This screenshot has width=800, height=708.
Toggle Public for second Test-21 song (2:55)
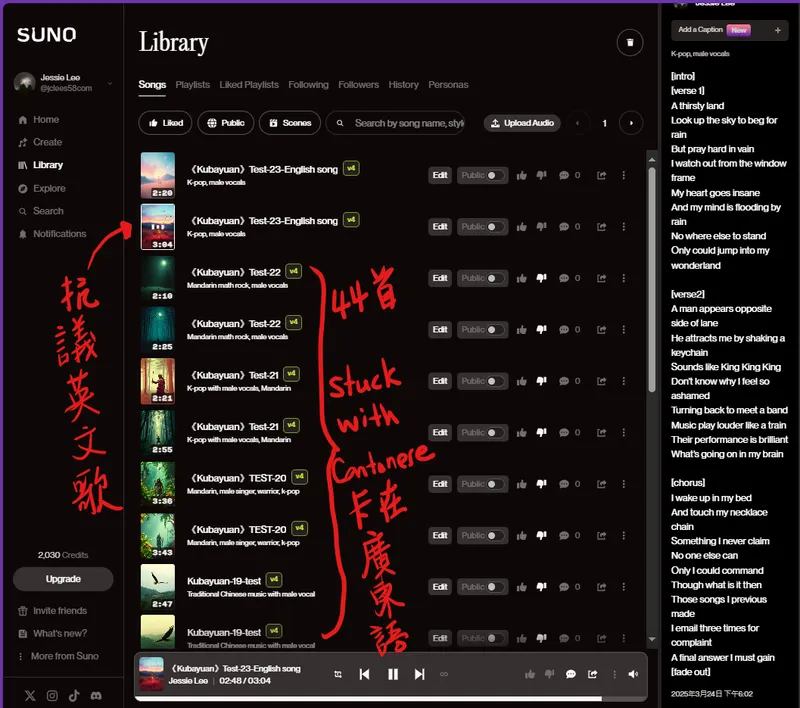click(482, 433)
